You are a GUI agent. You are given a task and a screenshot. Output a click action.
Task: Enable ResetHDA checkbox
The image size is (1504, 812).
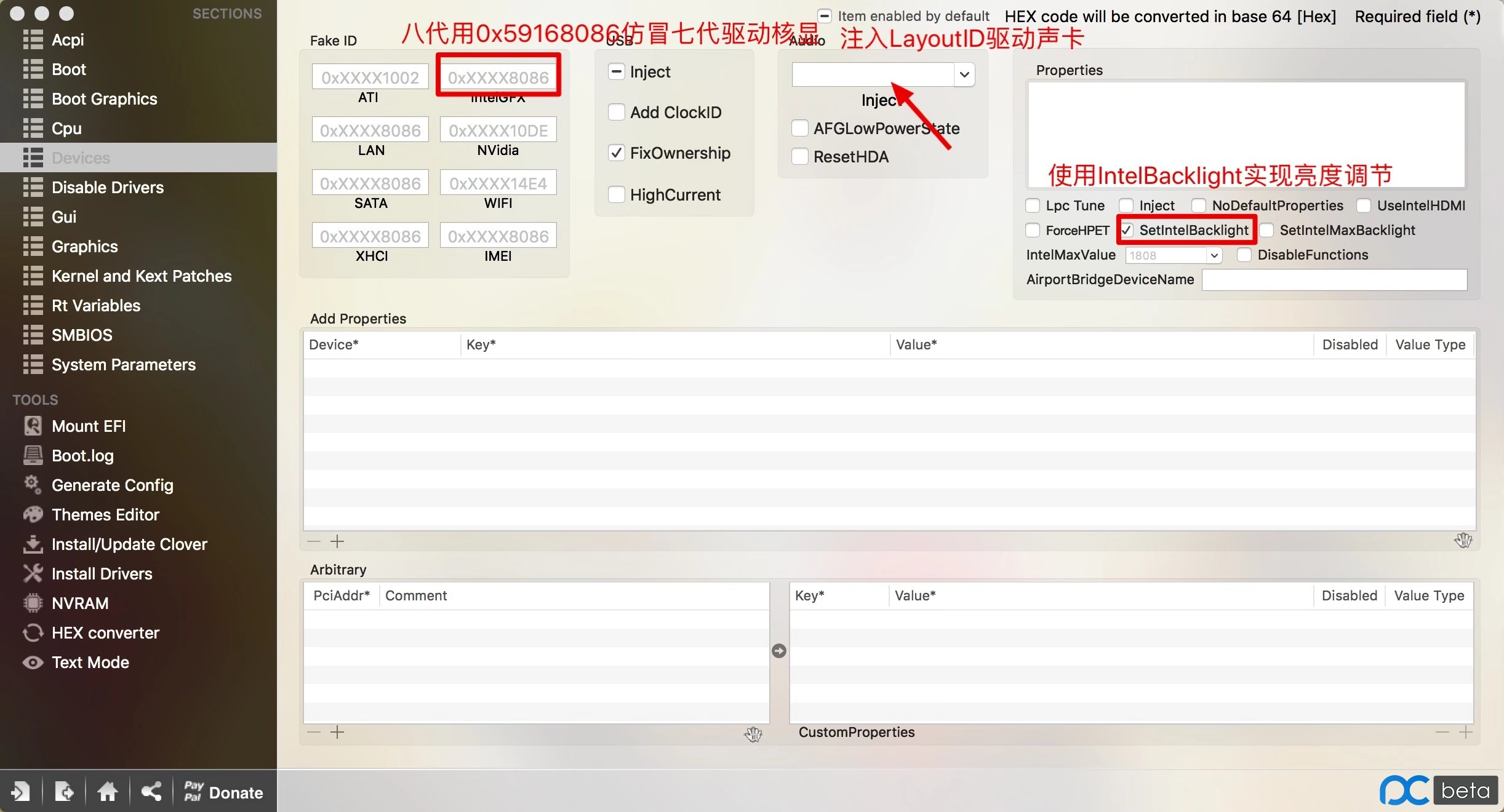(800, 156)
